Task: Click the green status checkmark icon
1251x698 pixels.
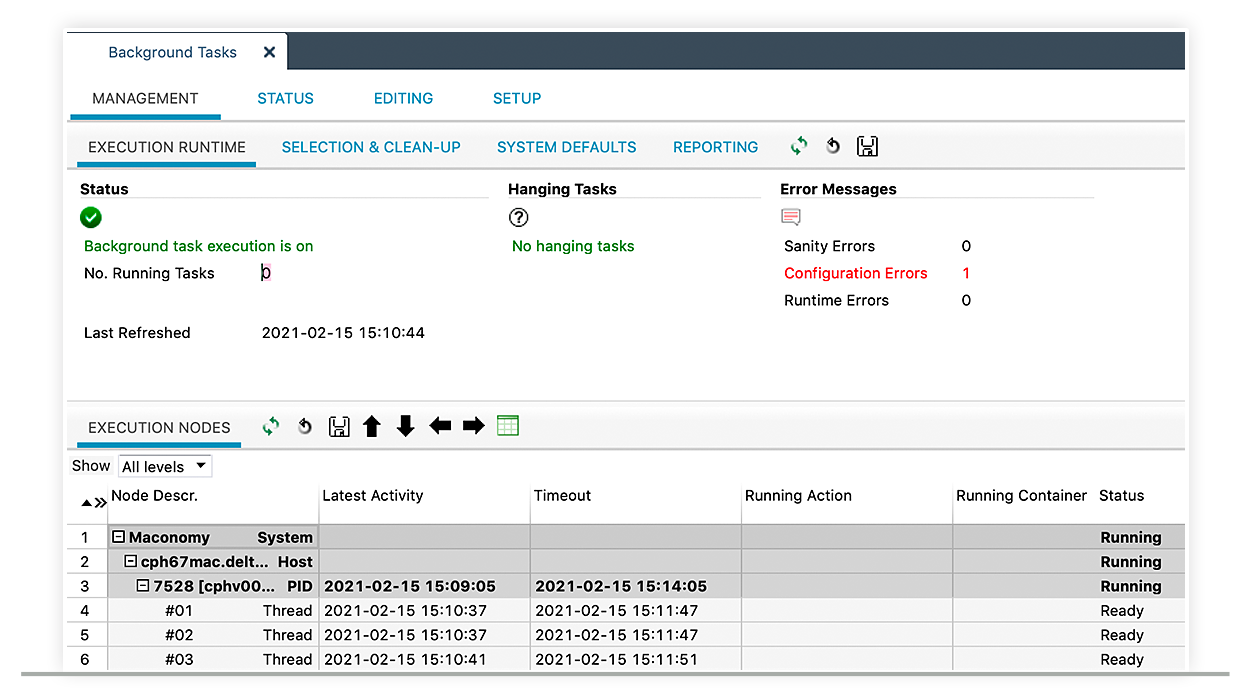Action: coord(90,217)
